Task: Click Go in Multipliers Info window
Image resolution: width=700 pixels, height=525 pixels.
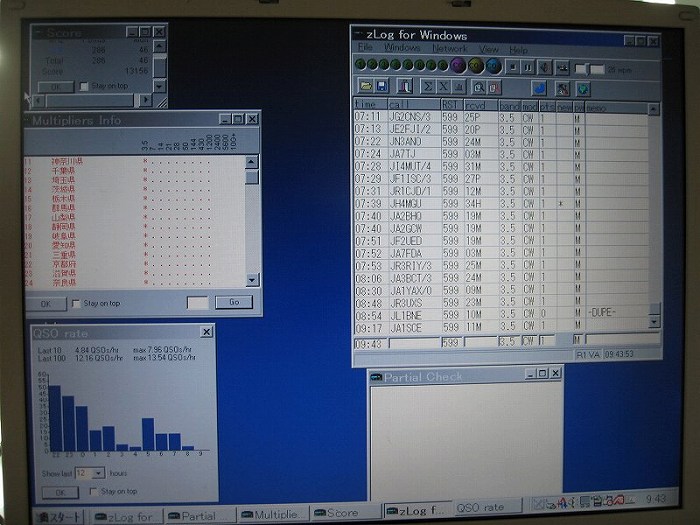Action: click(234, 302)
